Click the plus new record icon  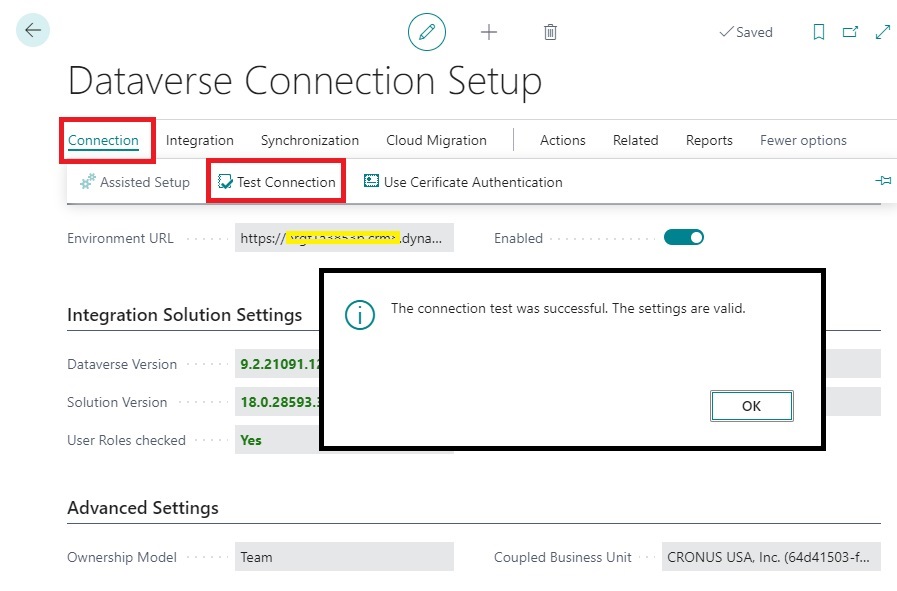pyautogui.click(x=489, y=32)
